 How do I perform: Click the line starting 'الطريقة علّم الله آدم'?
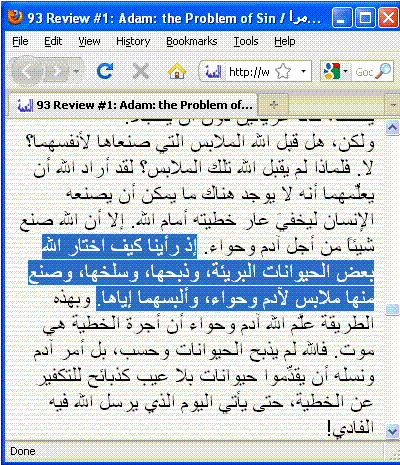click(208, 324)
